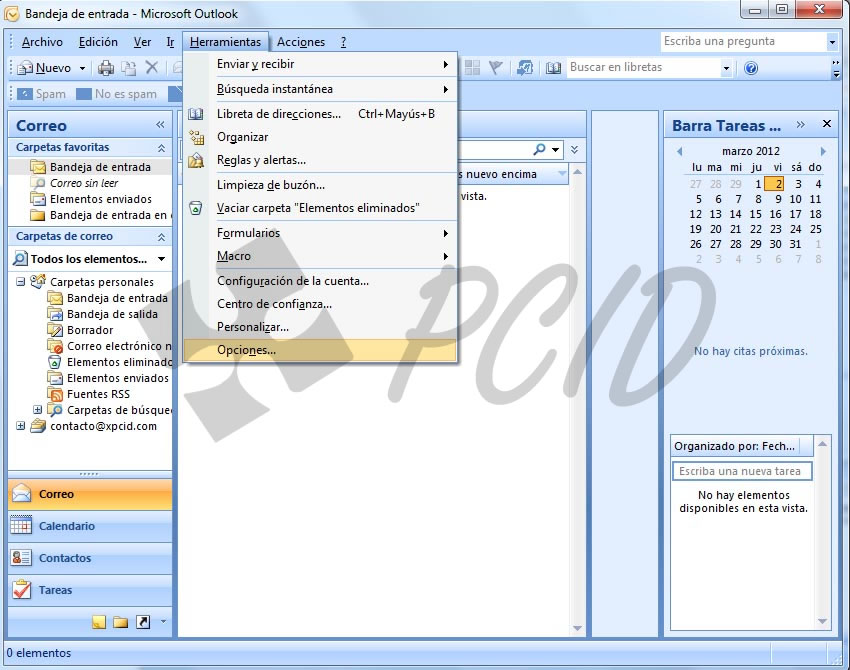Click the No es spam button
This screenshot has height=670, width=850.
click(x=117, y=94)
